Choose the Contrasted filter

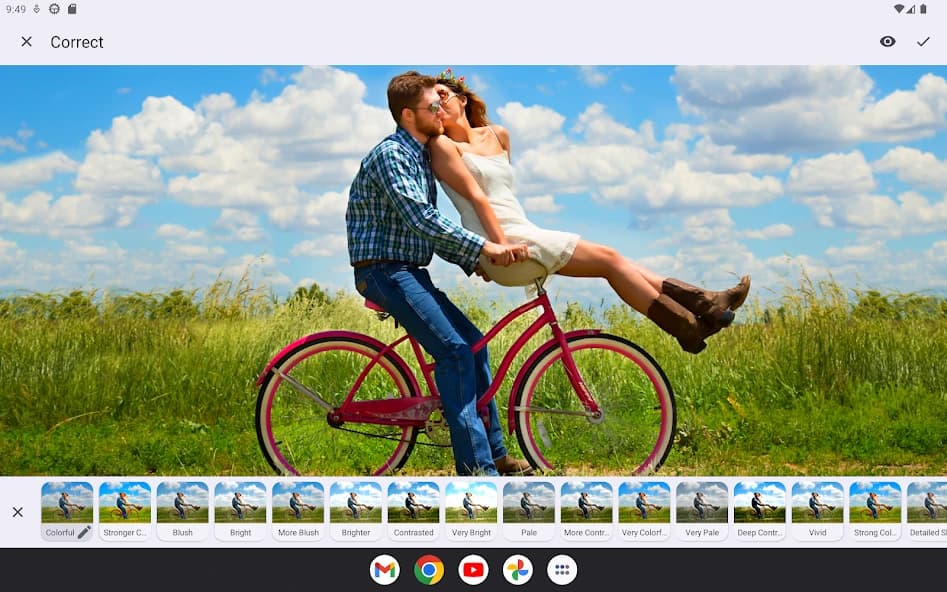[x=413, y=508]
